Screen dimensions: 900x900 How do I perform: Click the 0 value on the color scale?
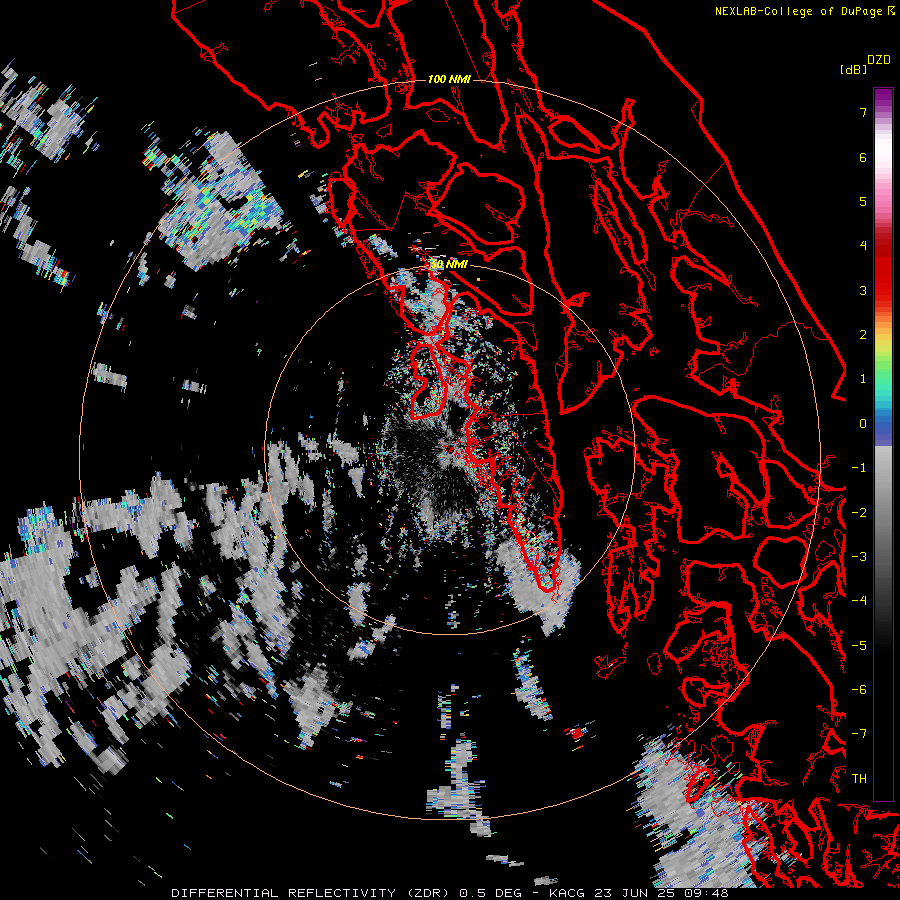pyautogui.click(x=863, y=424)
